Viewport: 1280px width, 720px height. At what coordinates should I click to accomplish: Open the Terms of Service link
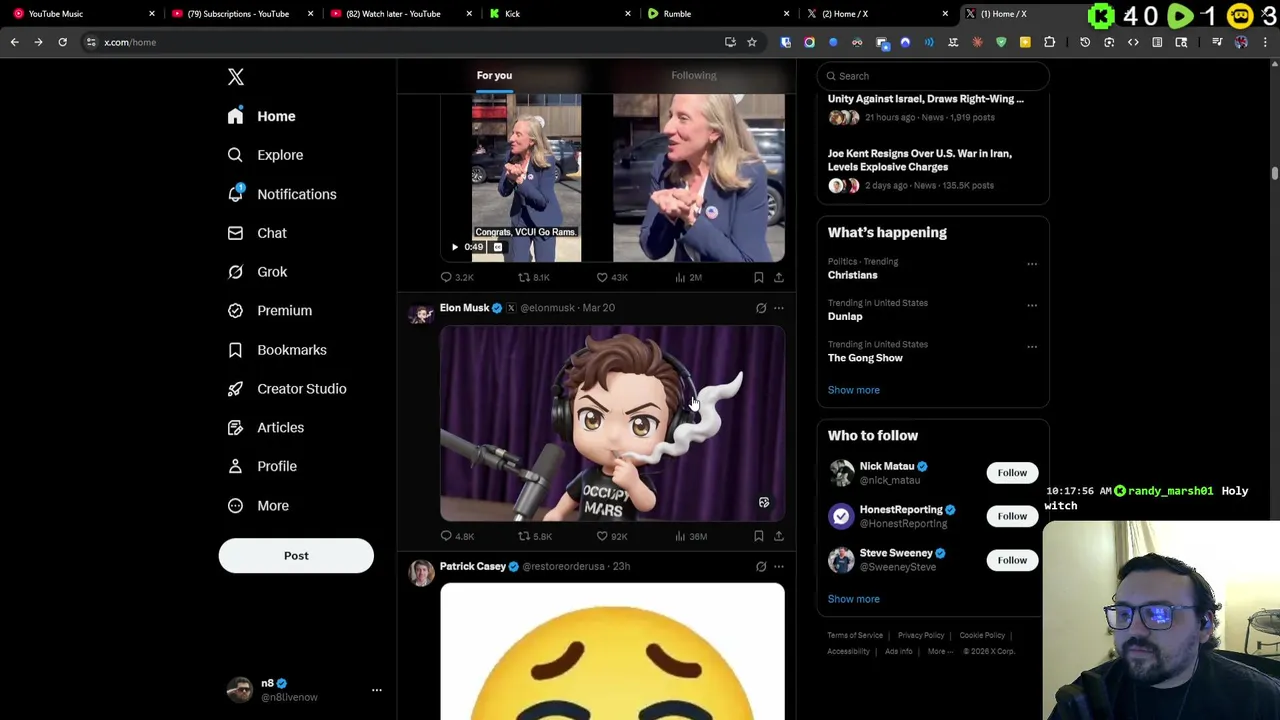click(855, 635)
